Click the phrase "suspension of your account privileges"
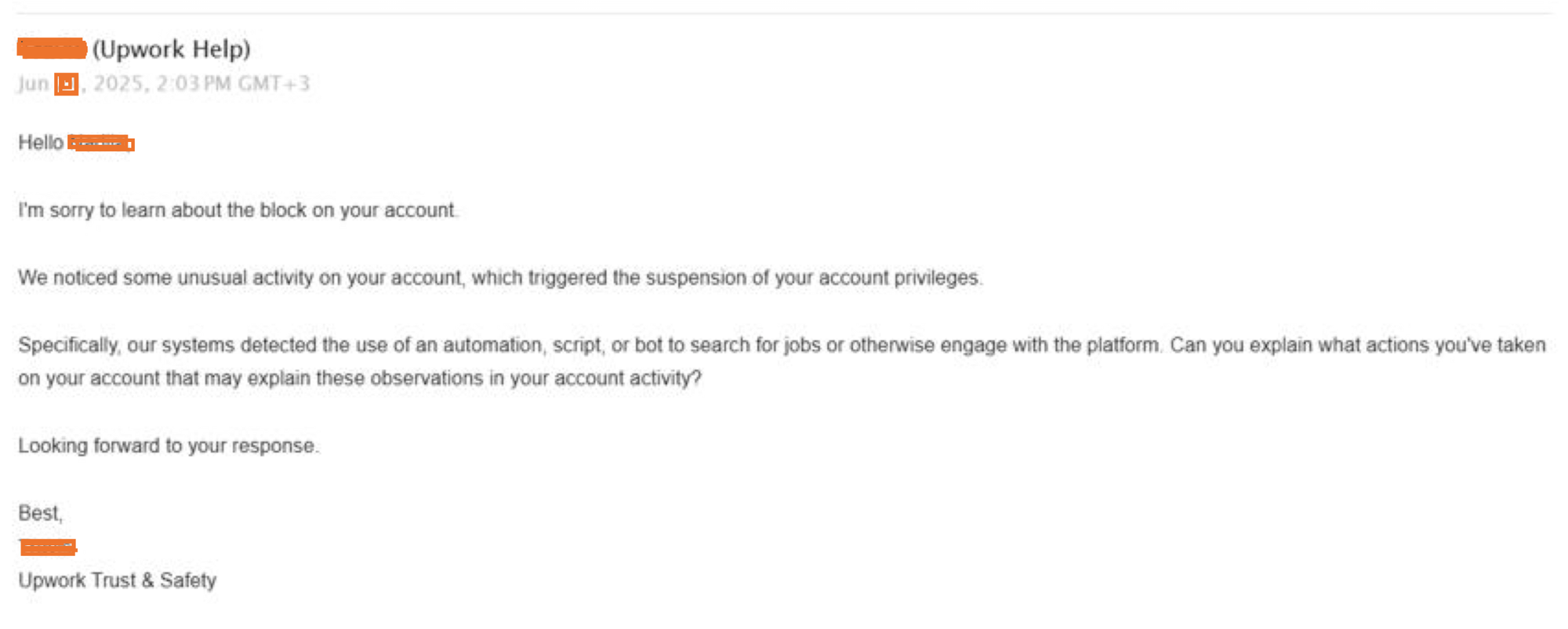Screen dimensions: 1568x629 click(x=812, y=278)
